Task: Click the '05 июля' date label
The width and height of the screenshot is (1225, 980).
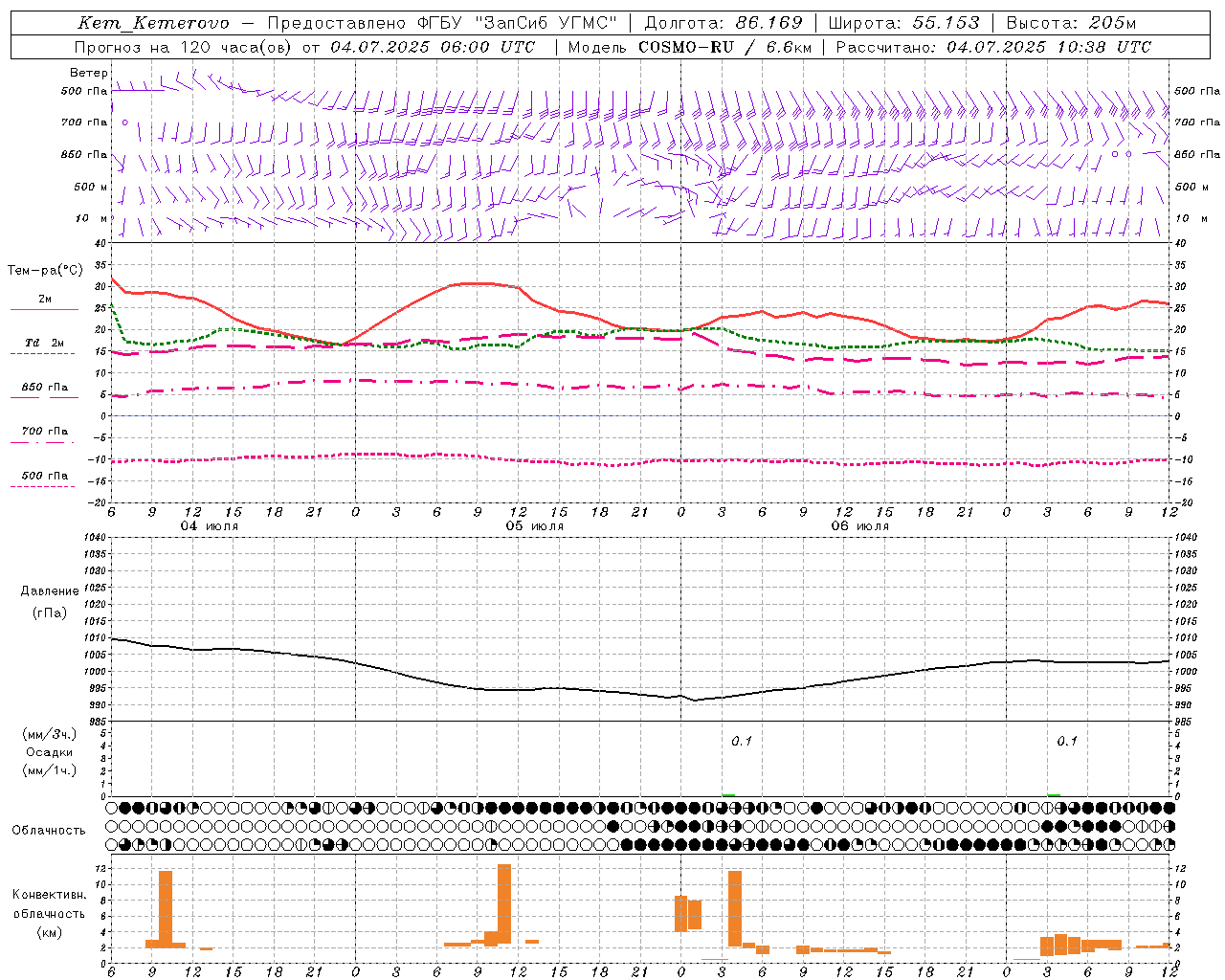Action: click(x=535, y=526)
